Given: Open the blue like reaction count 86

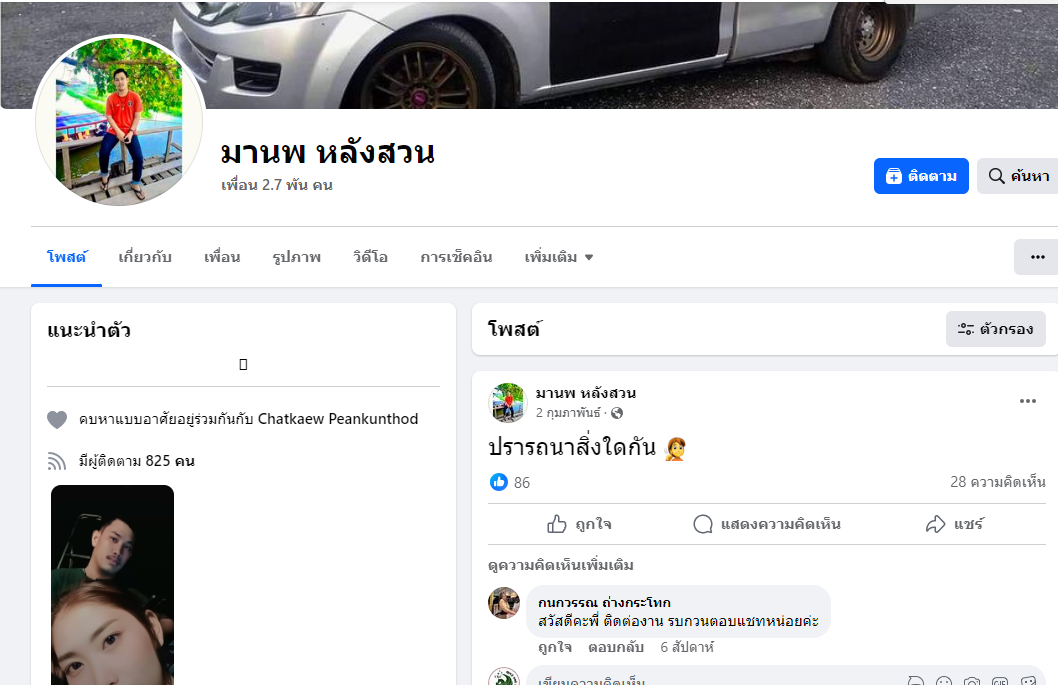Looking at the screenshot, I should (510, 482).
